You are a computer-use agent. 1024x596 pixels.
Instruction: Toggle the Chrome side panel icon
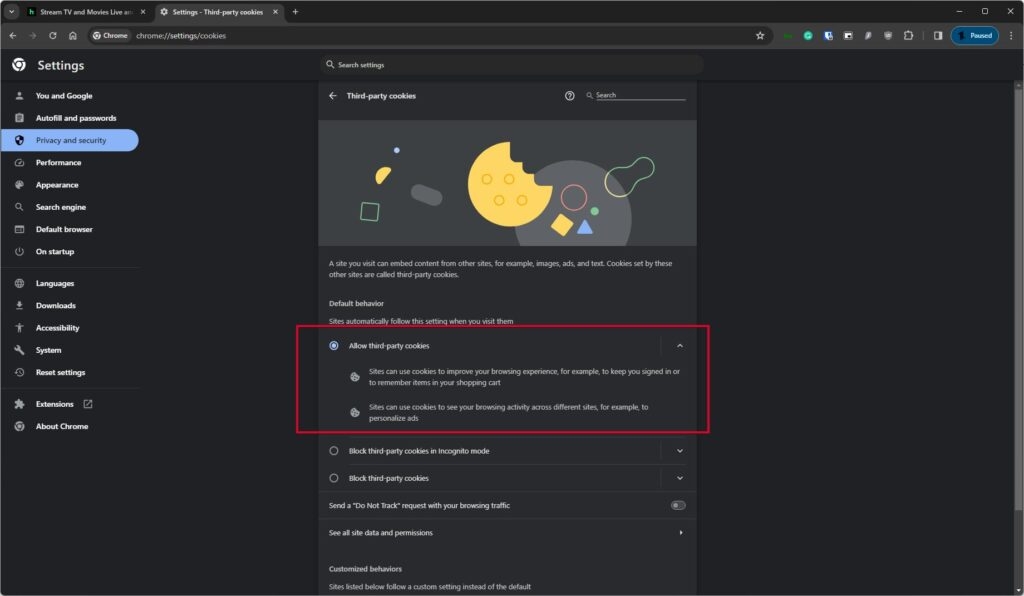pyautogui.click(x=938, y=36)
